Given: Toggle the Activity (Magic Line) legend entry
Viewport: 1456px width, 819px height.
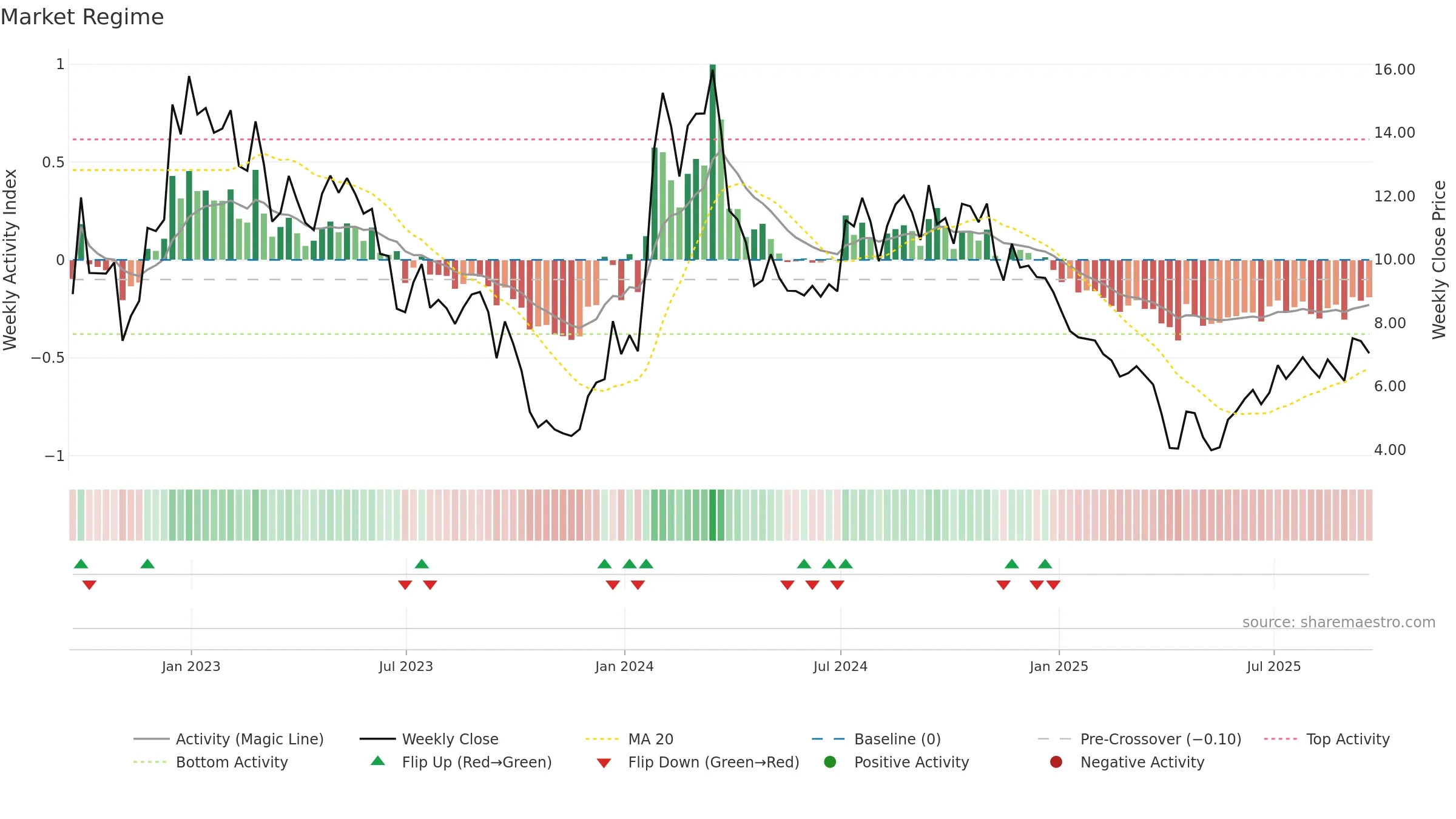Looking at the screenshot, I should pyautogui.click(x=229, y=739).
